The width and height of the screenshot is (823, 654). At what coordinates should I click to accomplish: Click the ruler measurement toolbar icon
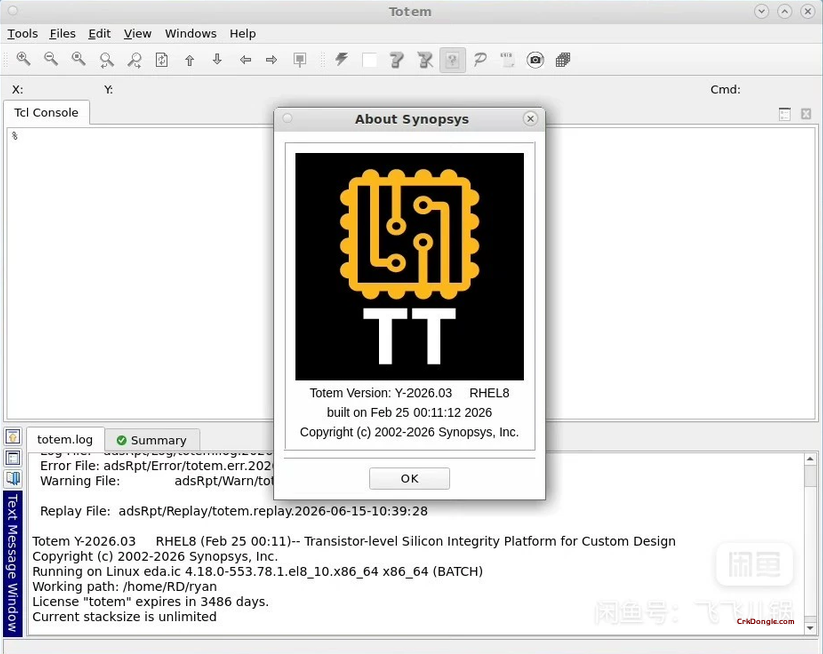507,59
